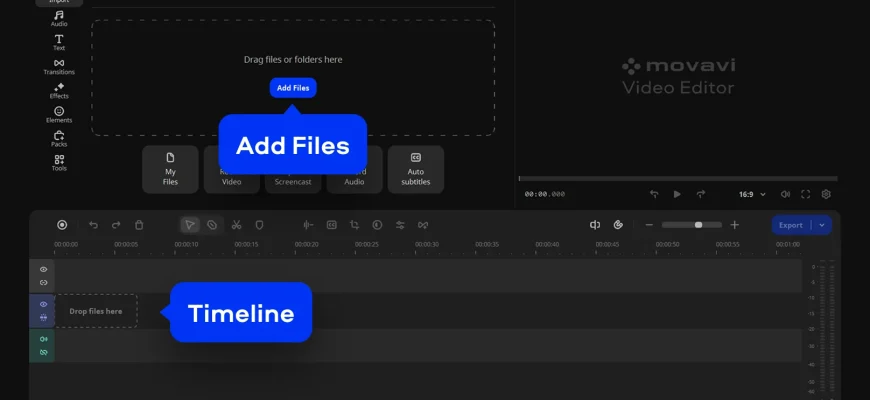The width and height of the screenshot is (870, 400).
Task: Click Drag files or folders here text
Action: tap(293, 59)
